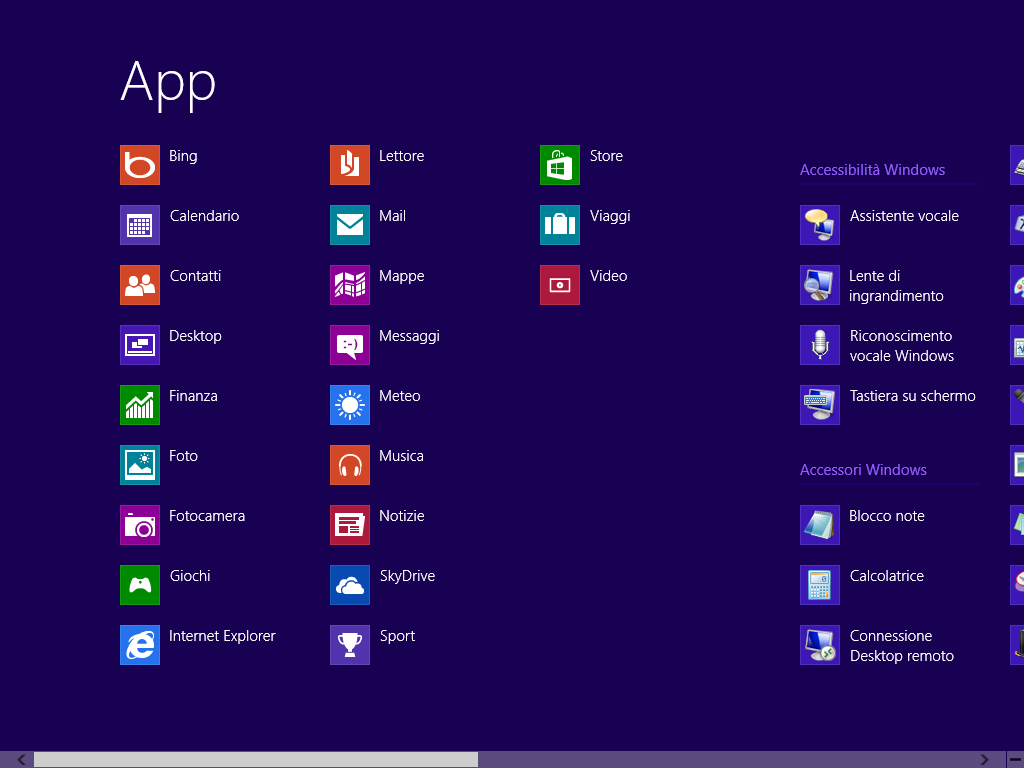Launch Riconoscimento vocale Windows
1024x768 pixels.
point(820,345)
